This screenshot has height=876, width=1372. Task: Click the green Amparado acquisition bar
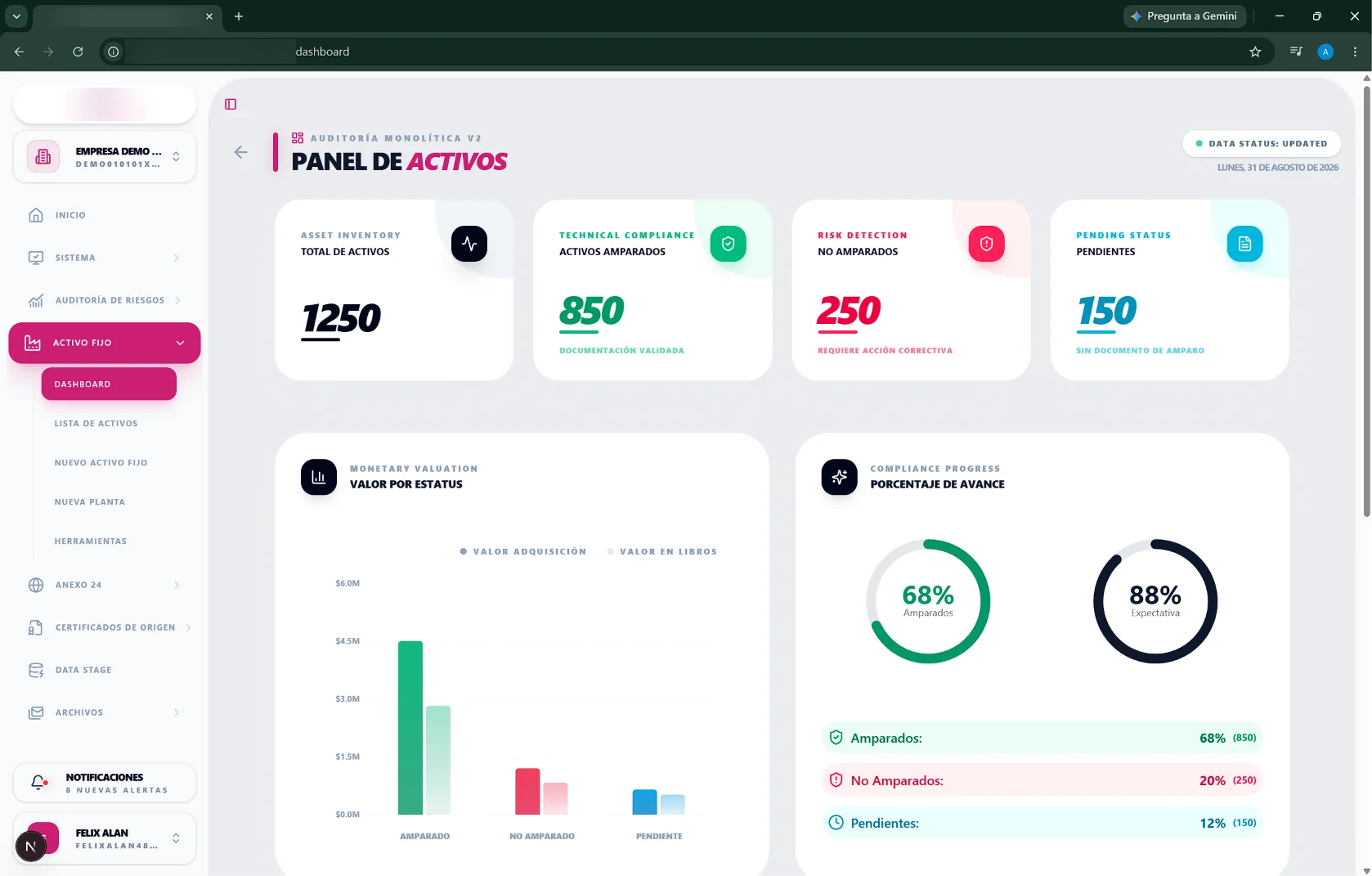[x=410, y=728]
